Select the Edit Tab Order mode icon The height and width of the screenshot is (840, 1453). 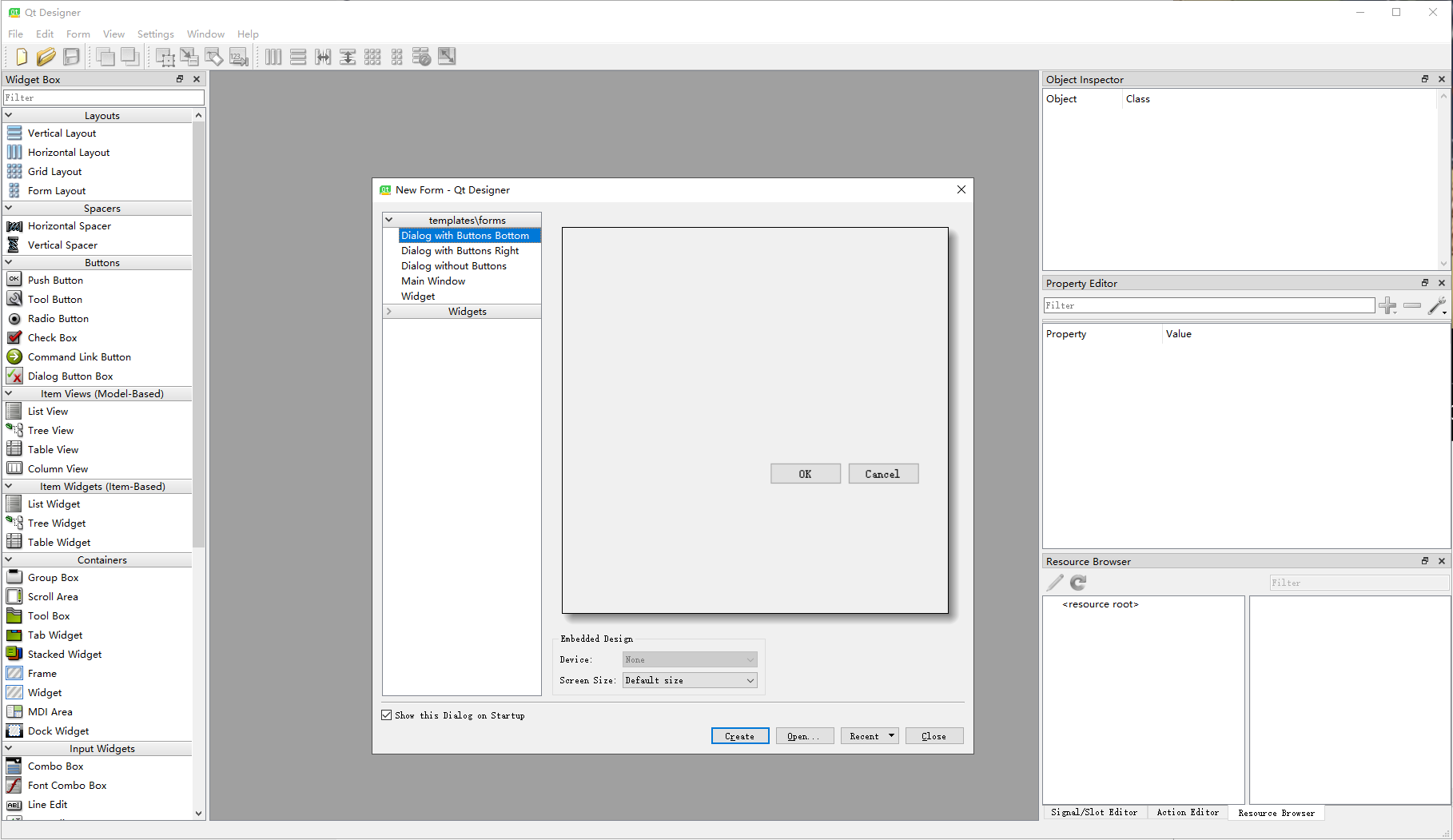click(x=239, y=57)
